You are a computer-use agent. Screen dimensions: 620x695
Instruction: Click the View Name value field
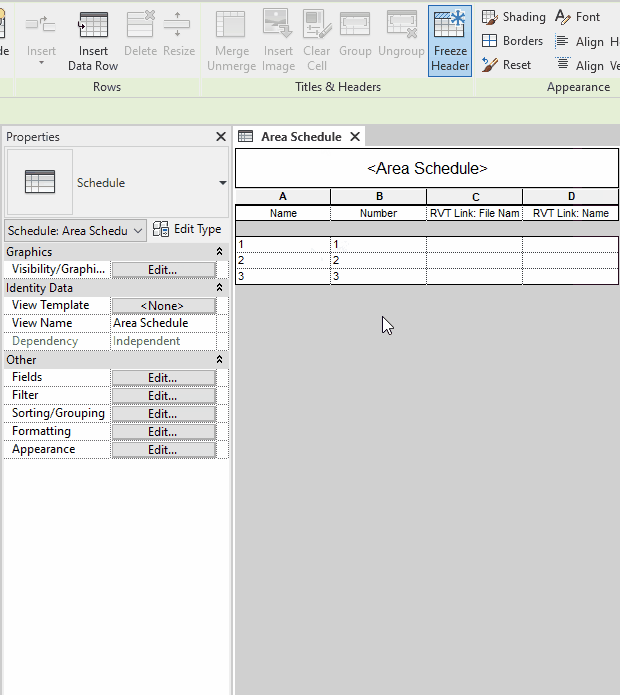click(x=163, y=323)
